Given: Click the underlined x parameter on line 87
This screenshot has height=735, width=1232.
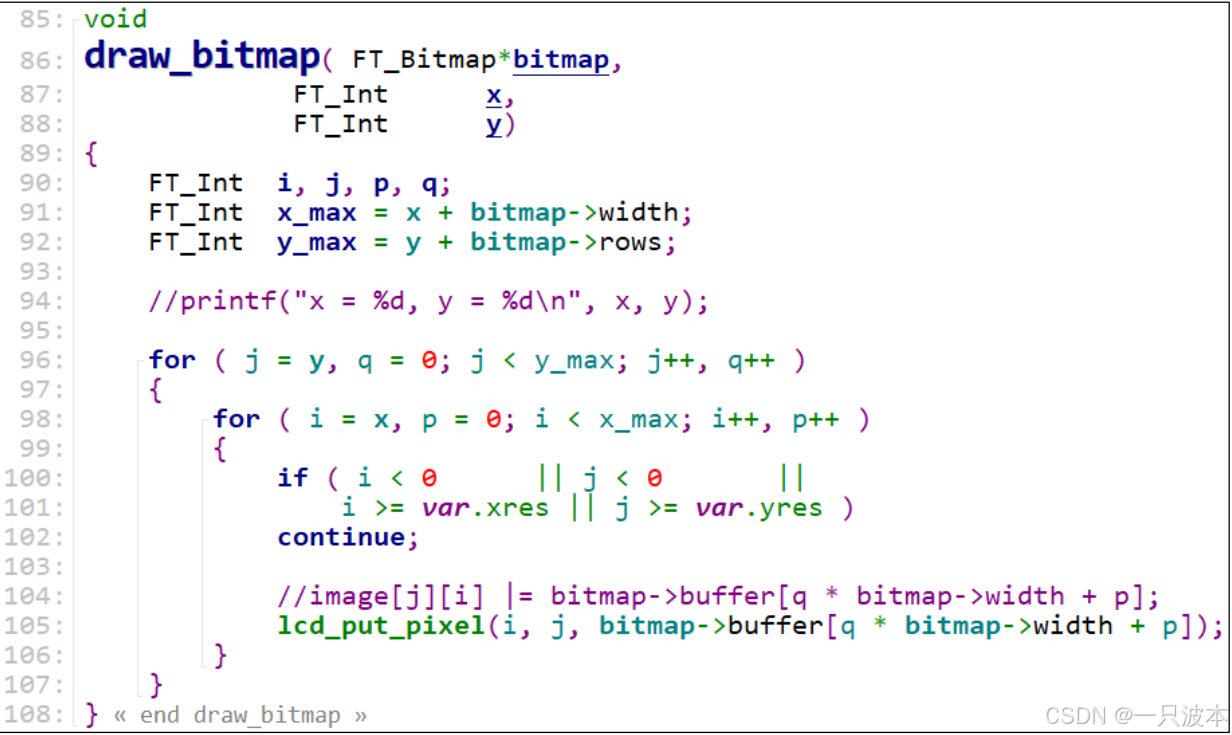Looking at the screenshot, I should (x=494, y=95).
